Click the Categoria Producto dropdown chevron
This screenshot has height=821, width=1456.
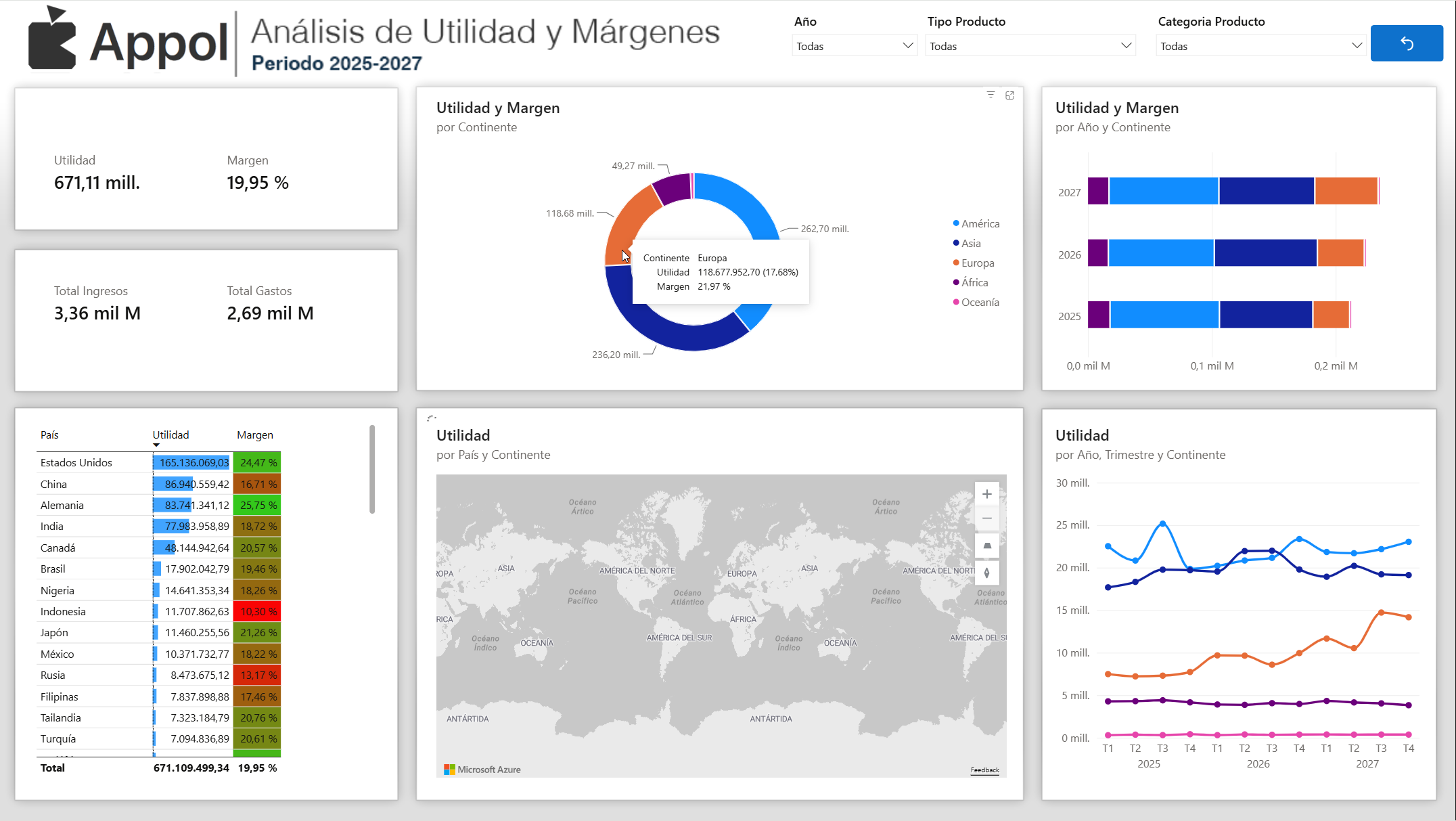tap(1357, 46)
